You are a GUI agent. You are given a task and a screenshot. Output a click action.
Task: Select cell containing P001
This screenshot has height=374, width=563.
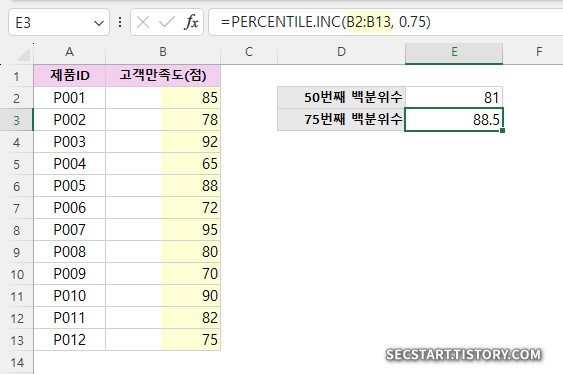coord(70,98)
